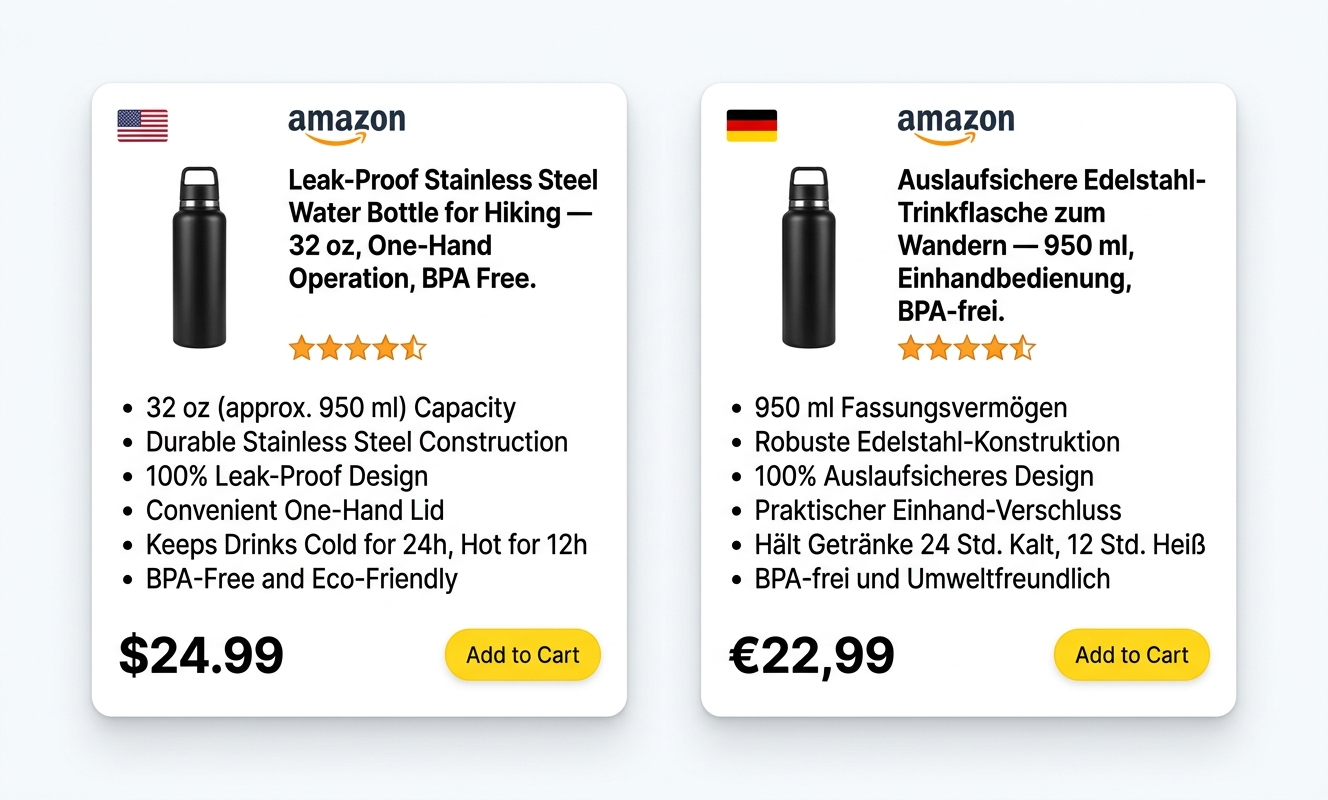Select the Amazon logo on the US card
1328x800 pixels.
pos(345,120)
